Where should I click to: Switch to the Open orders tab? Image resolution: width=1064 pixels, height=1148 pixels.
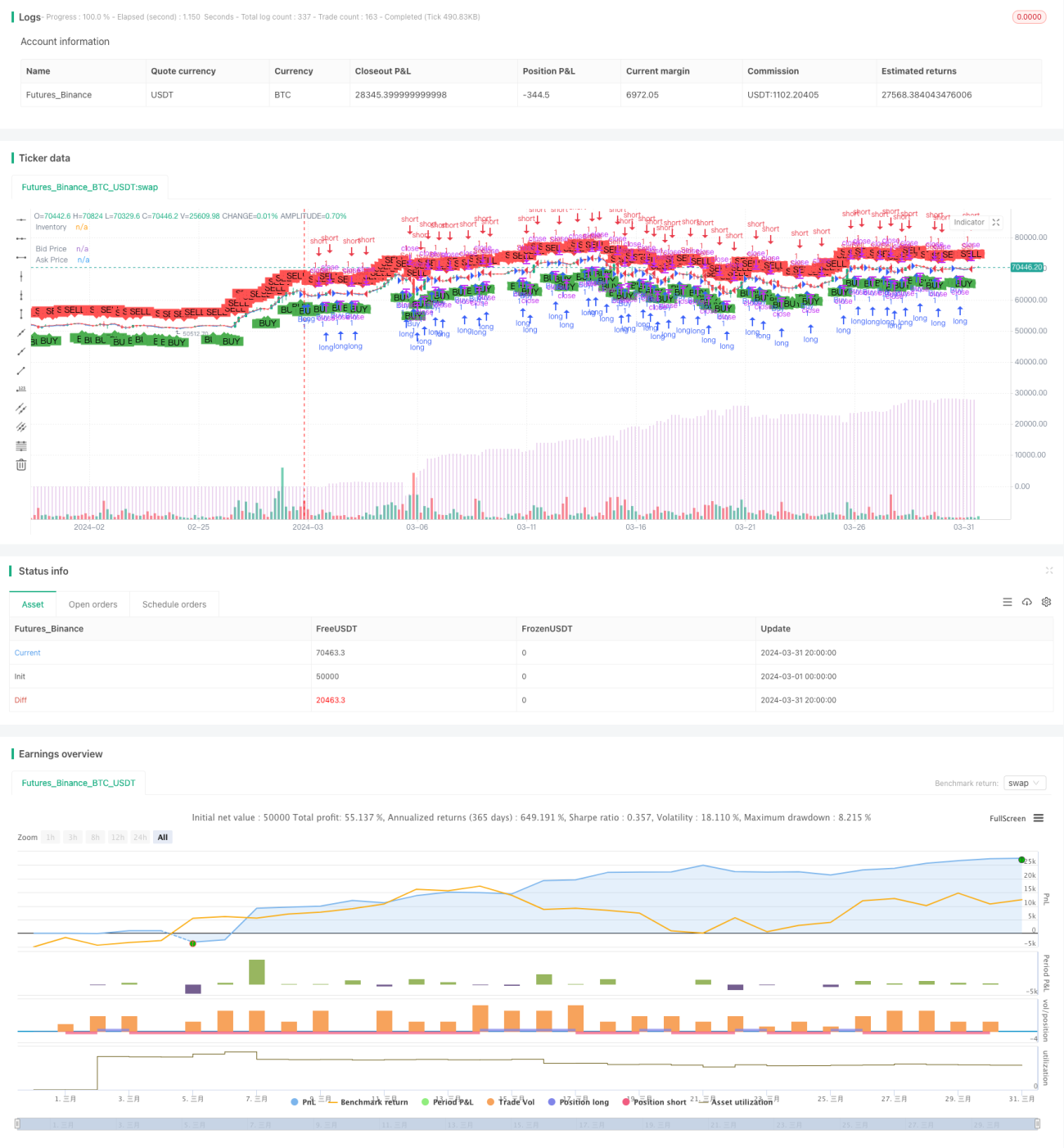point(93,604)
